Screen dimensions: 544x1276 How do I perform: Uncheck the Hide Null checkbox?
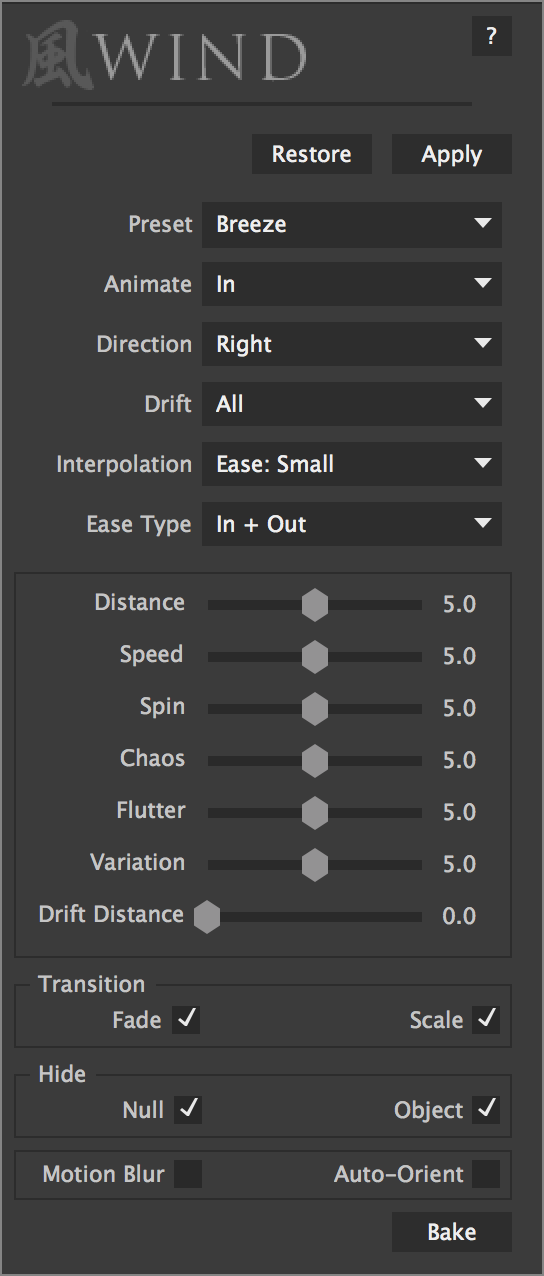187,1110
